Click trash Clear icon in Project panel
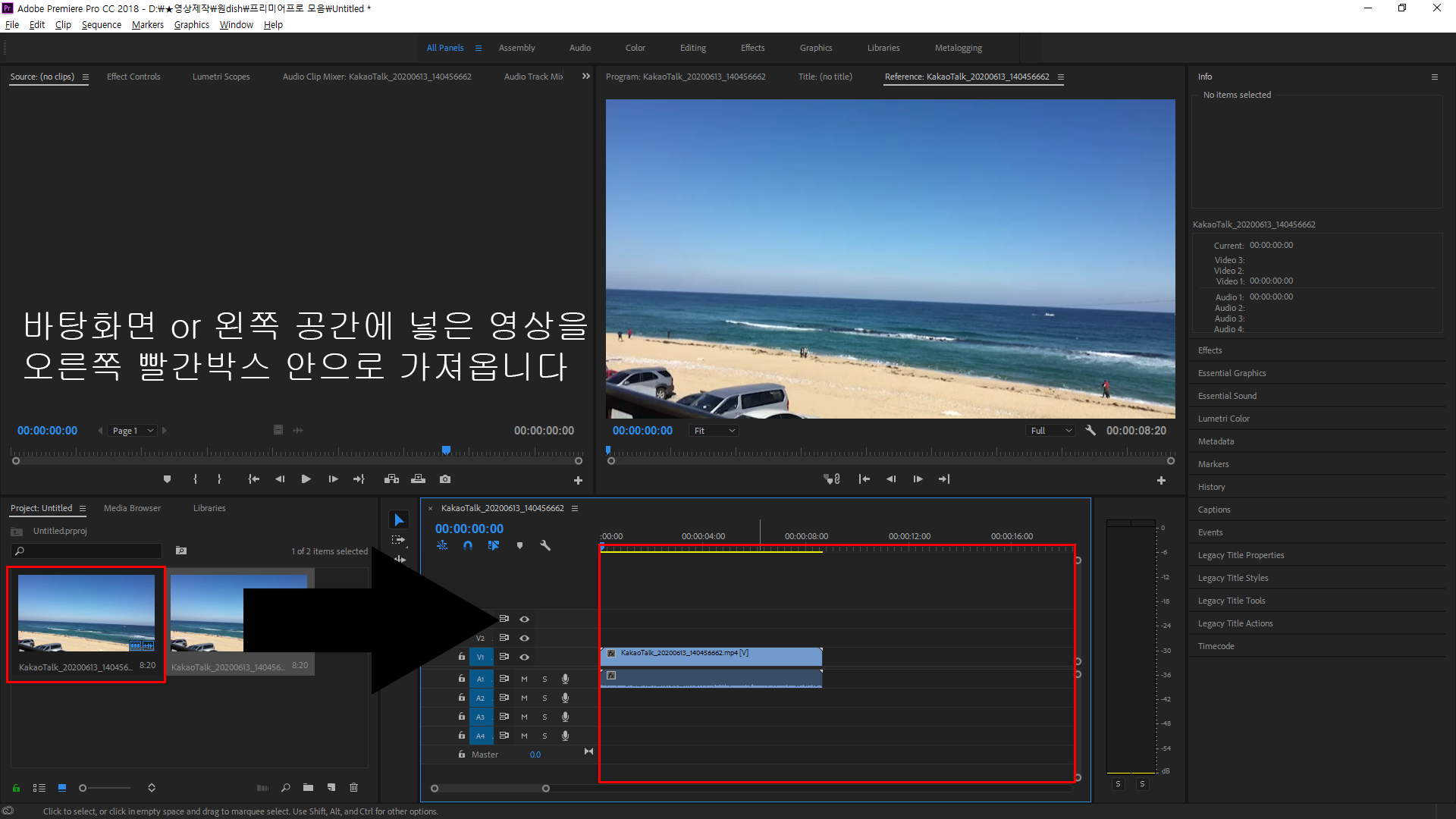 coord(353,788)
